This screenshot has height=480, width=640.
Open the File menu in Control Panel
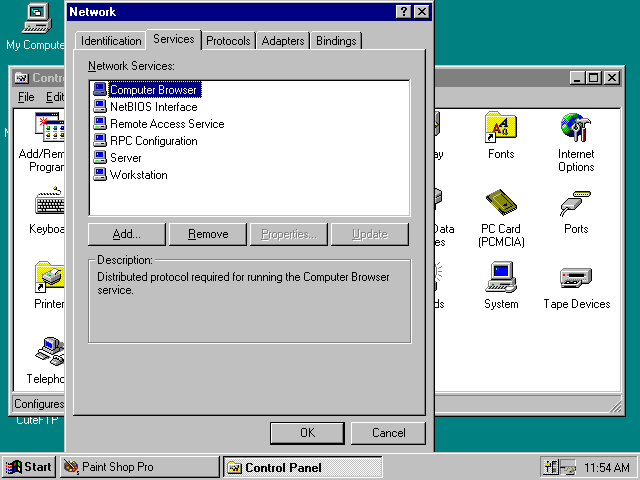(x=26, y=97)
